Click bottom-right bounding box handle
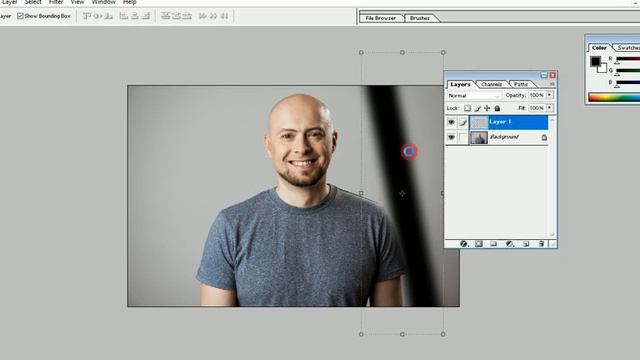This screenshot has height=360, width=640. click(x=443, y=334)
